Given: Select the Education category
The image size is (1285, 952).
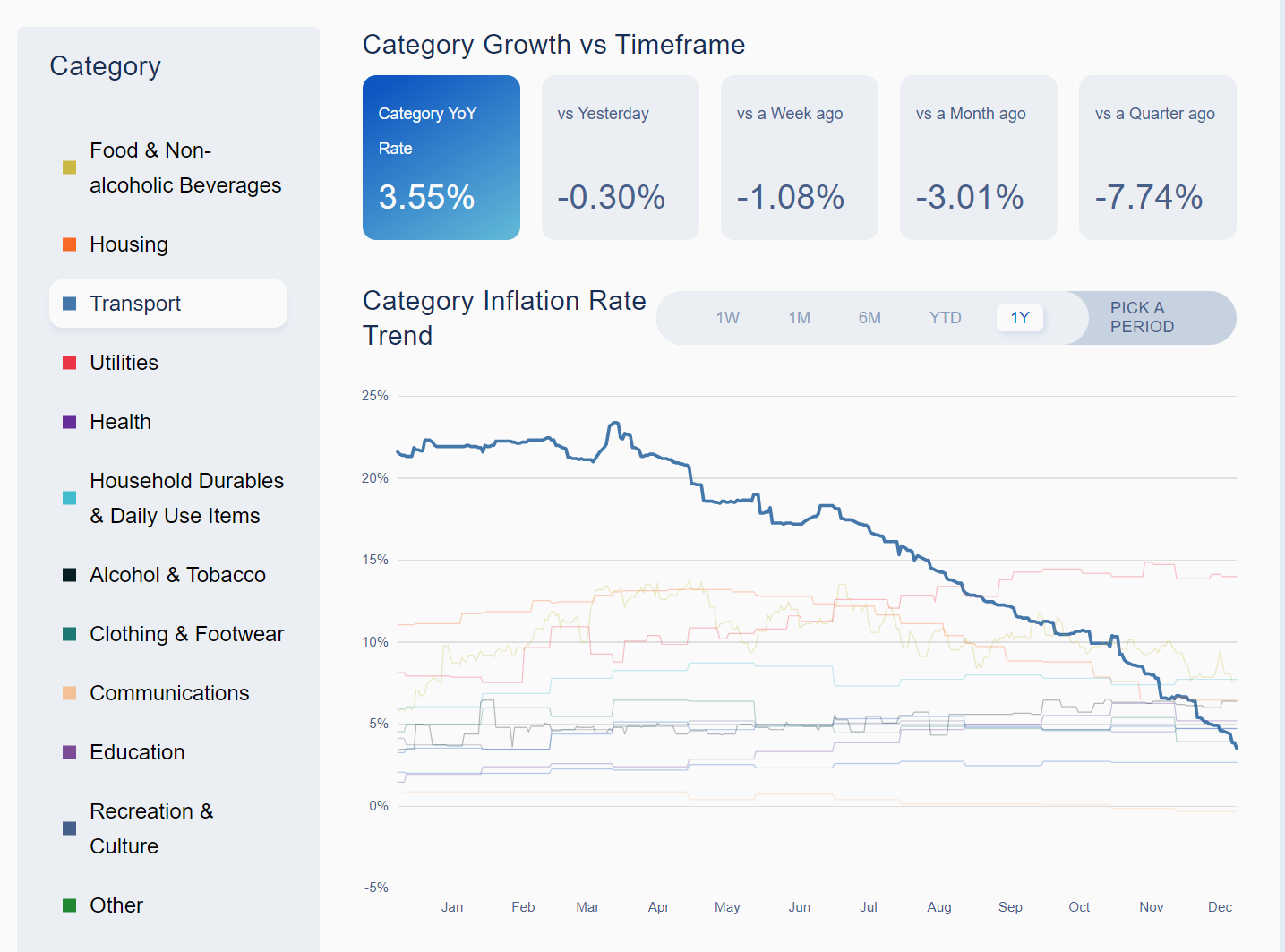Looking at the screenshot, I should tap(137, 752).
